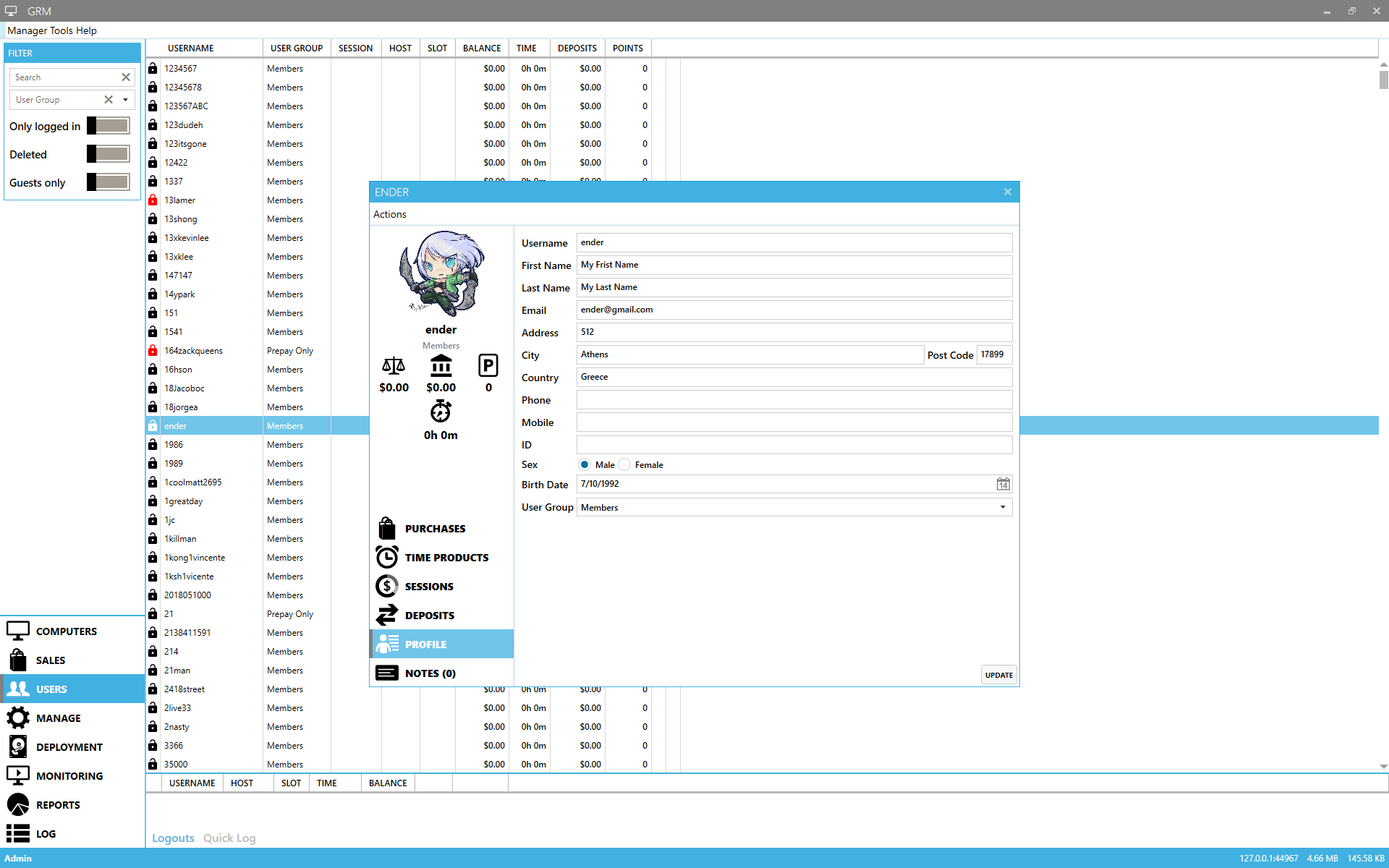Open Notes (0) section
The width and height of the screenshot is (1389, 868).
430,673
